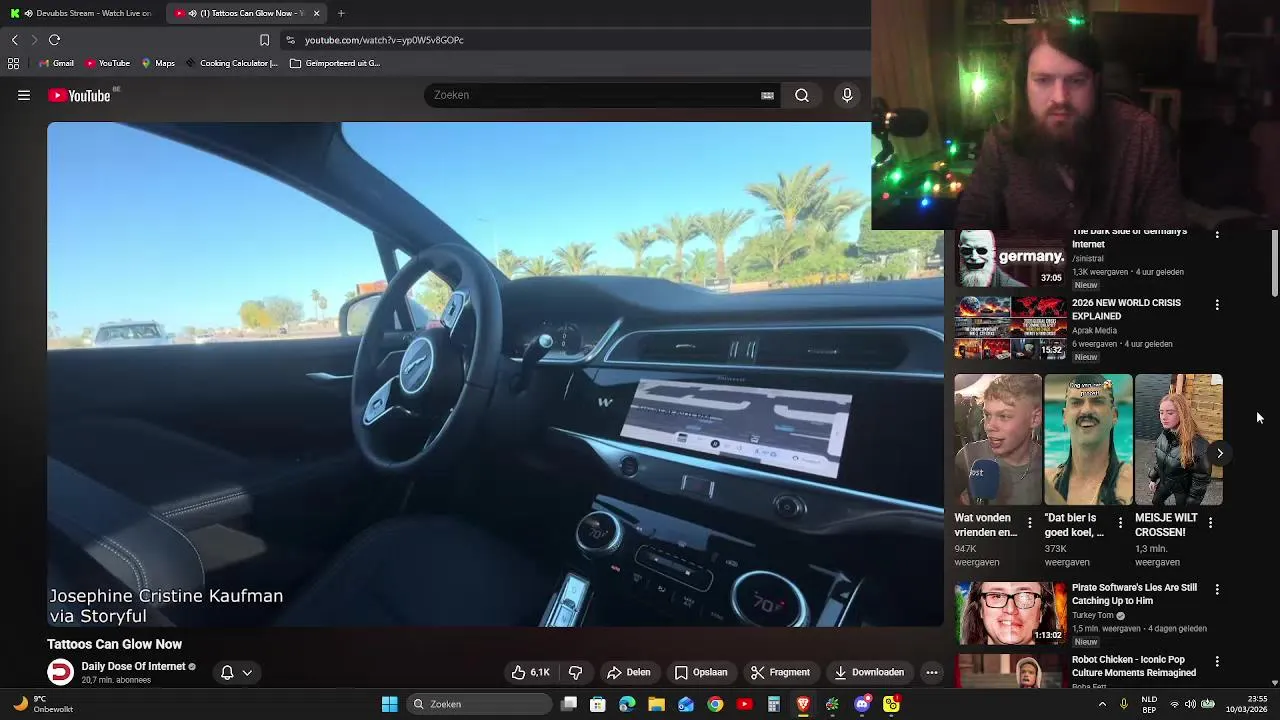This screenshot has height=720, width=1280.
Task: Switch to Devubbs Stream browser tab
Action: pos(82,13)
